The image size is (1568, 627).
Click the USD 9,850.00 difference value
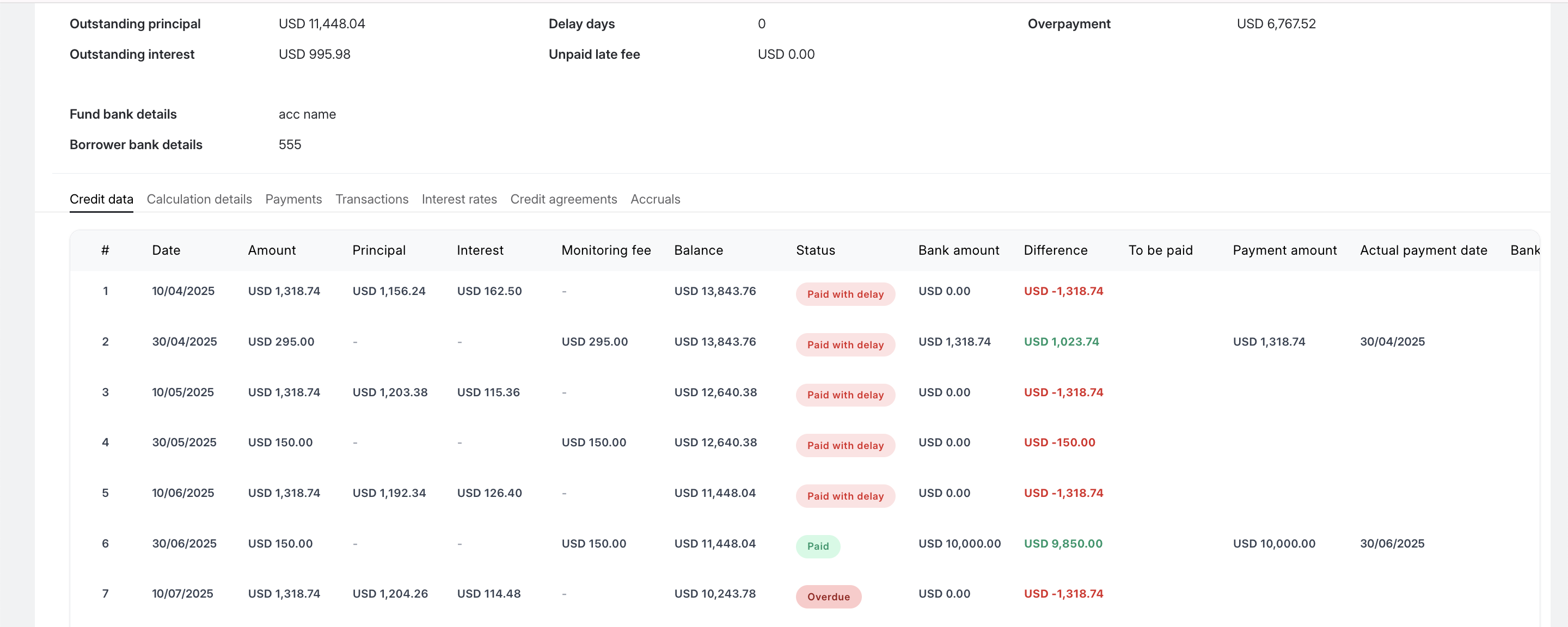(x=1062, y=544)
